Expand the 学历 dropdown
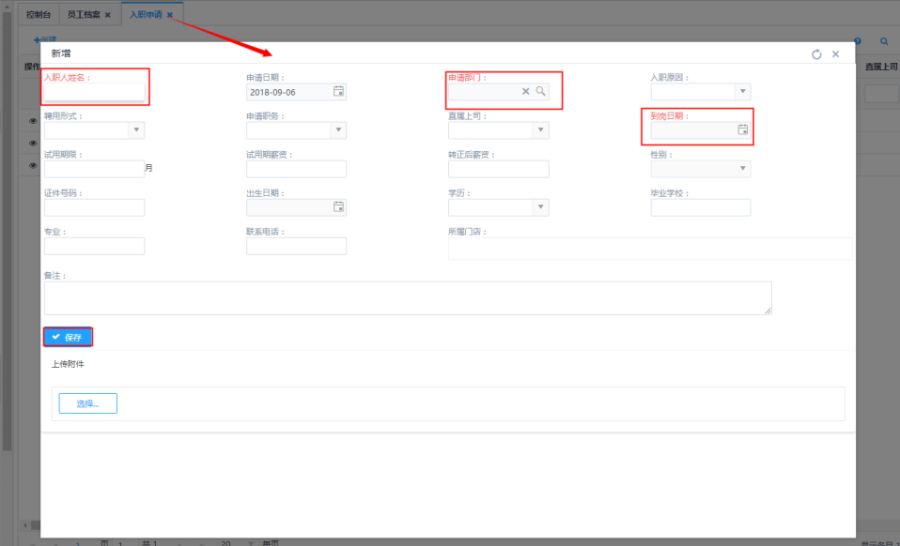The image size is (900, 546). (x=540, y=207)
